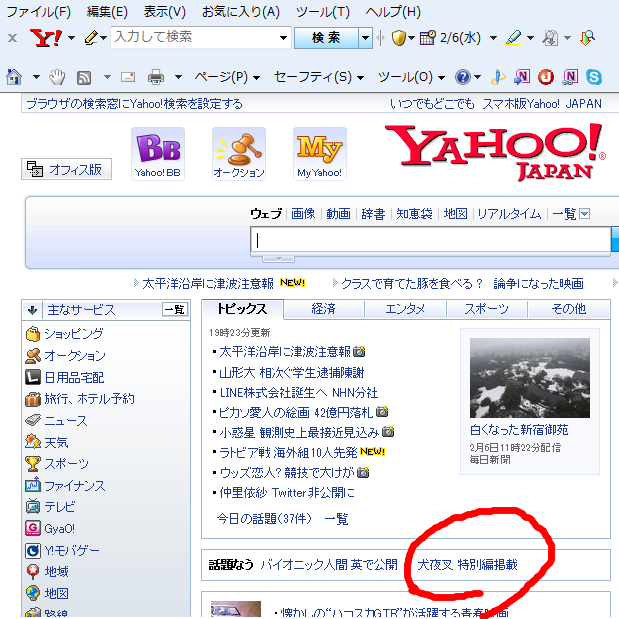Switch to the スポーツ news tab
This screenshot has width=619, height=619.
click(x=487, y=309)
